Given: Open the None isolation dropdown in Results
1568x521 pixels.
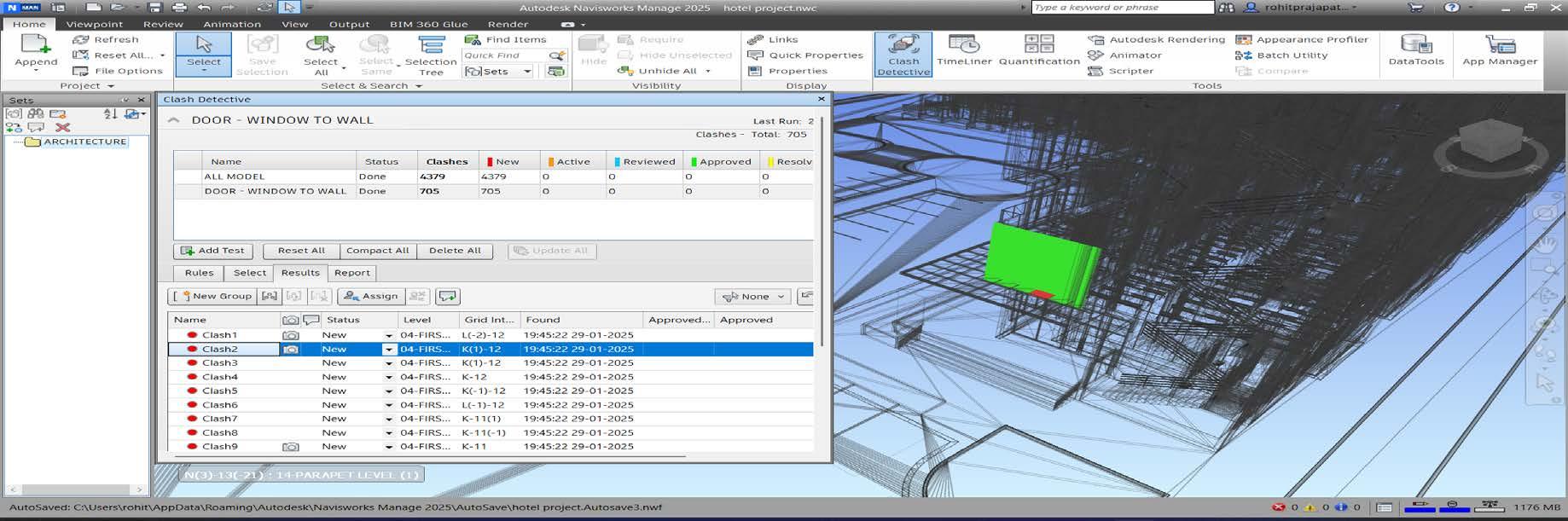Looking at the screenshot, I should [x=753, y=296].
